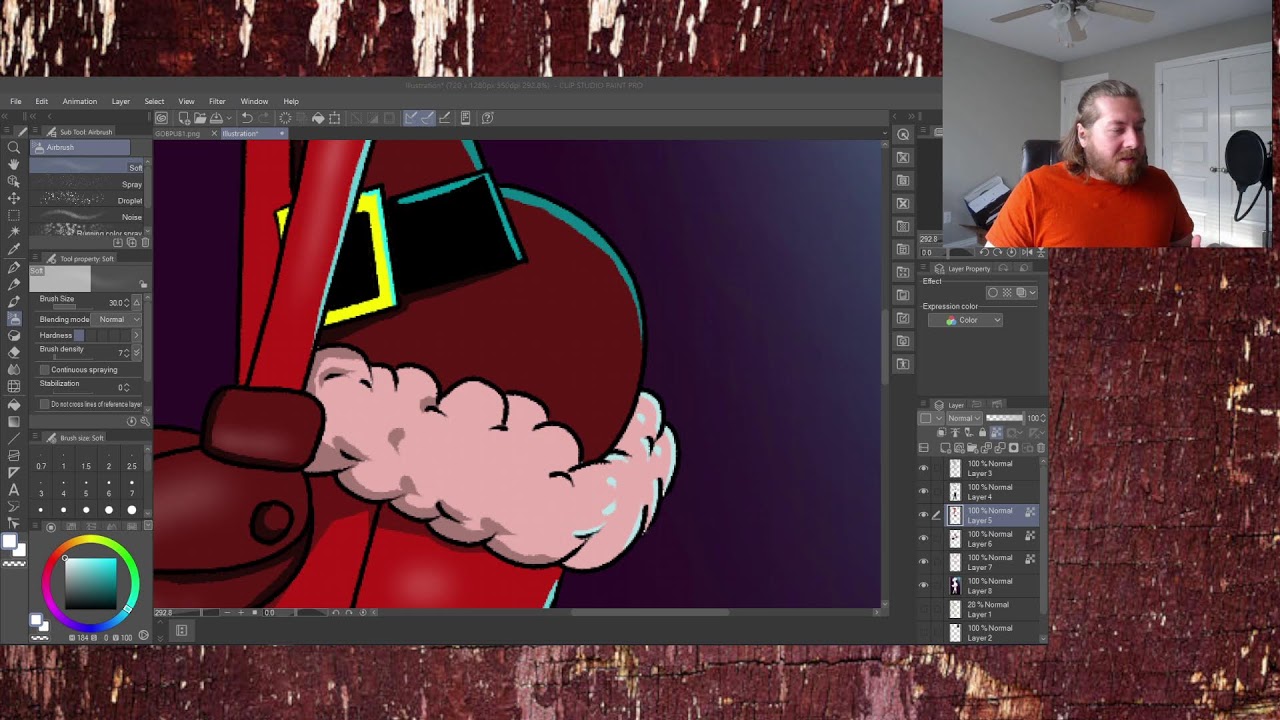This screenshot has height=720, width=1280.
Task: Select the Fill bucket tool in toolbox
Action: point(14,404)
